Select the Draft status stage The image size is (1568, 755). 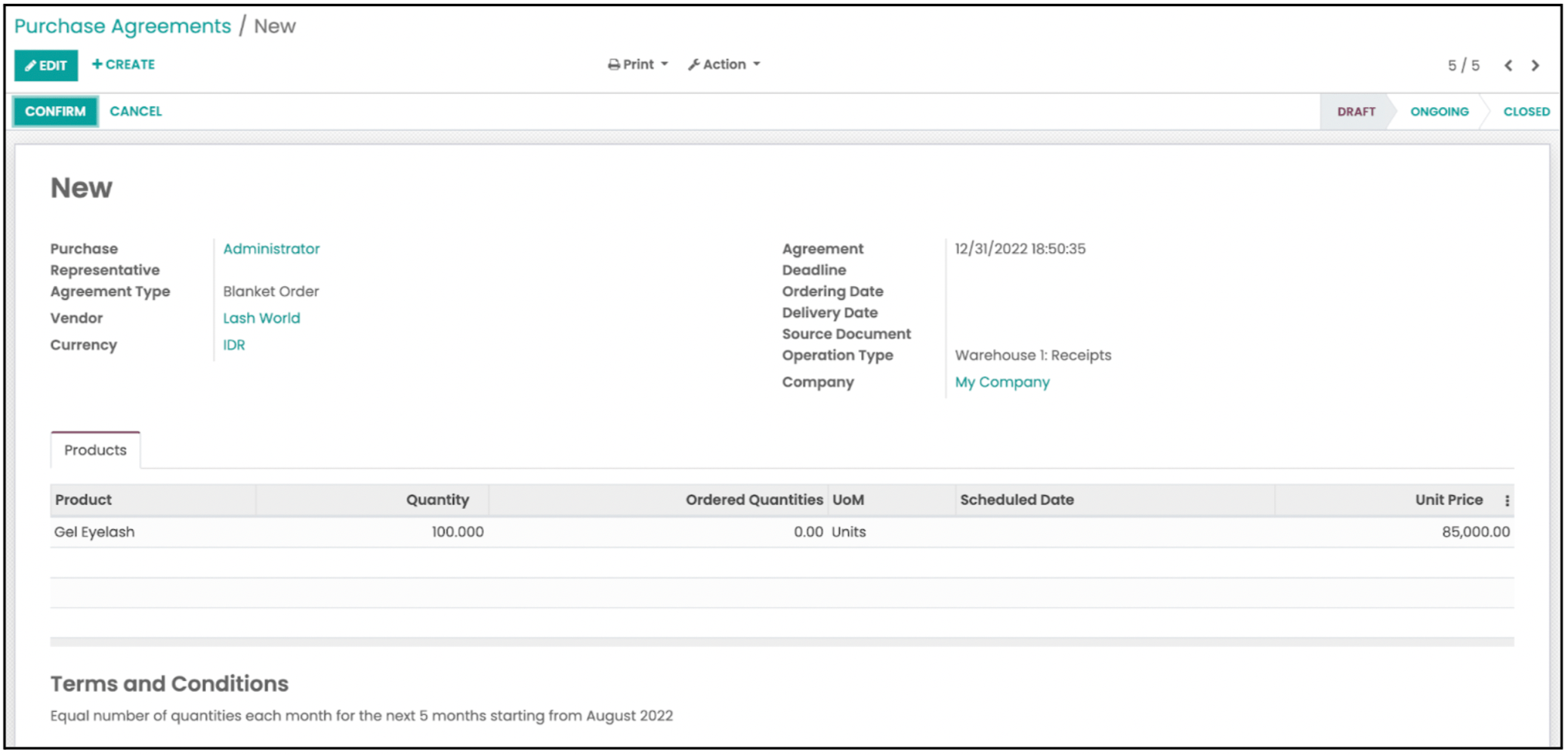1356,112
